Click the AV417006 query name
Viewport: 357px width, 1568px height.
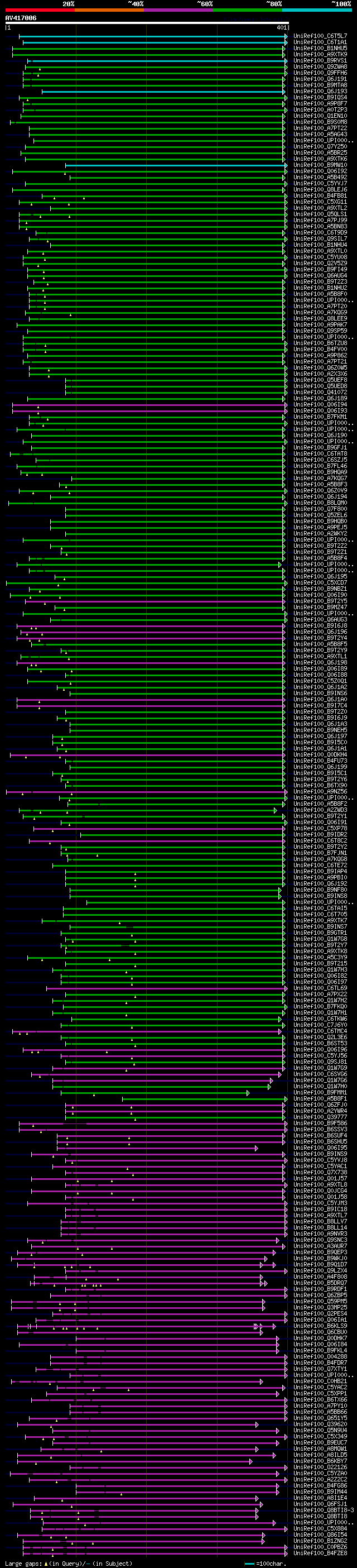pos(21,18)
